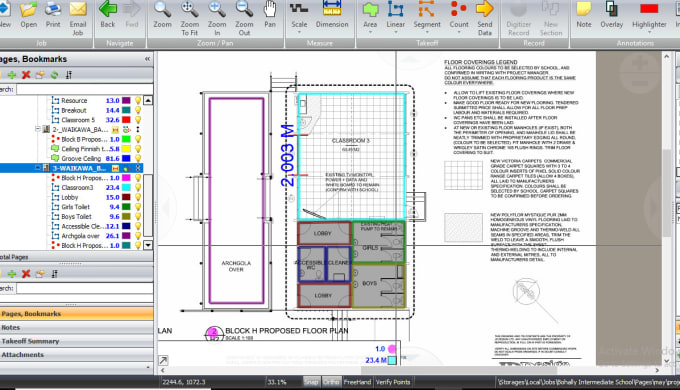Screen dimensions: 680x390
Task: Click tree list scroll-down arrow
Action: point(148,245)
